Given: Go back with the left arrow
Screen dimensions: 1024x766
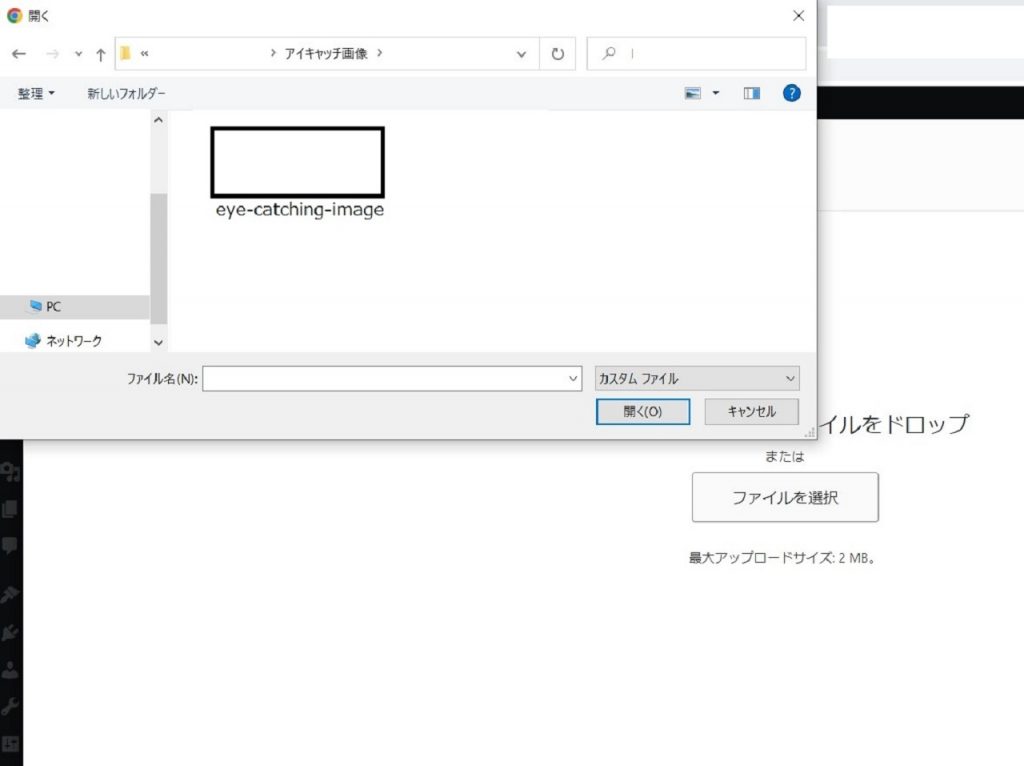Looking at the screenshot, I should point(19,54).
